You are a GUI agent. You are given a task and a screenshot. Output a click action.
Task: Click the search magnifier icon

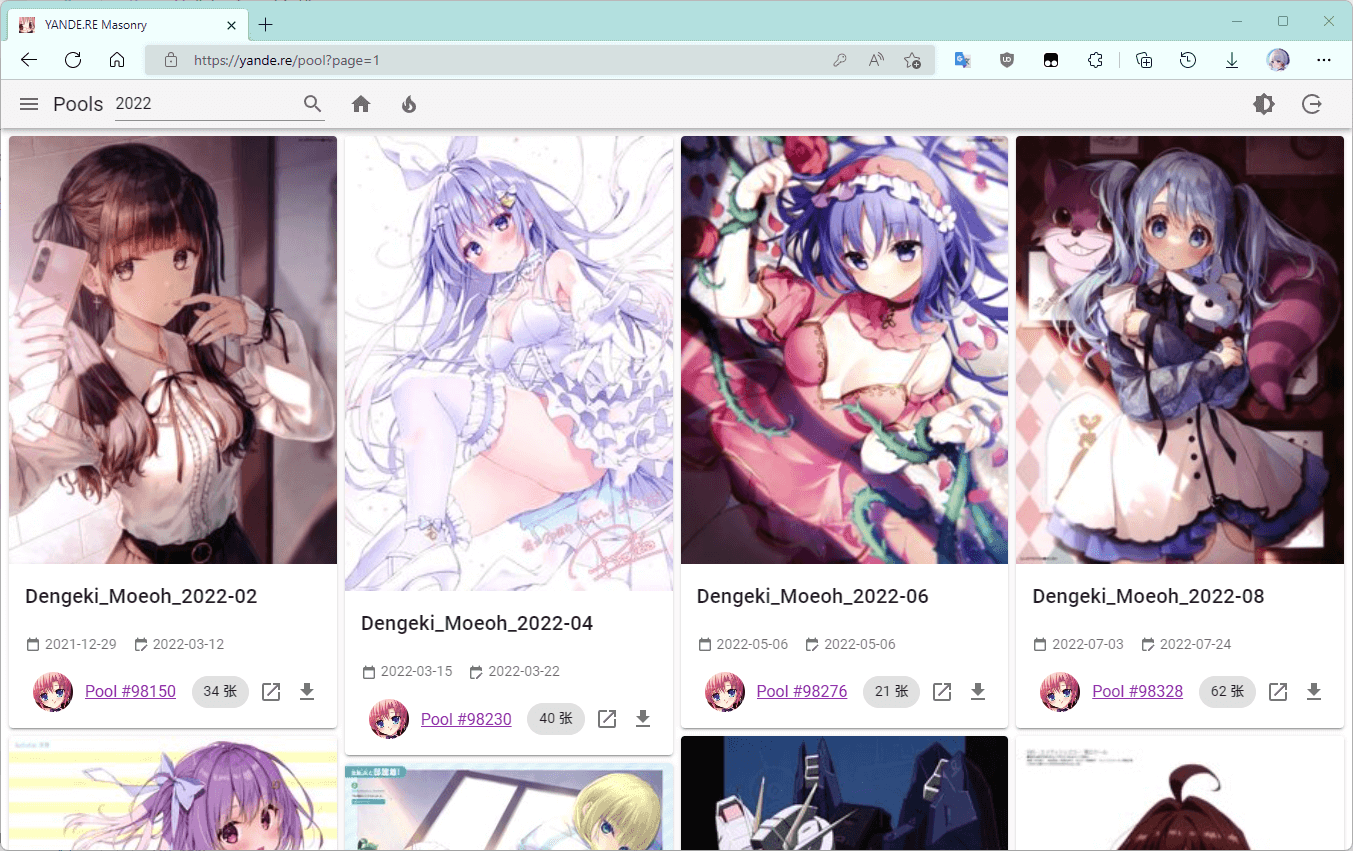coord(313,104)
